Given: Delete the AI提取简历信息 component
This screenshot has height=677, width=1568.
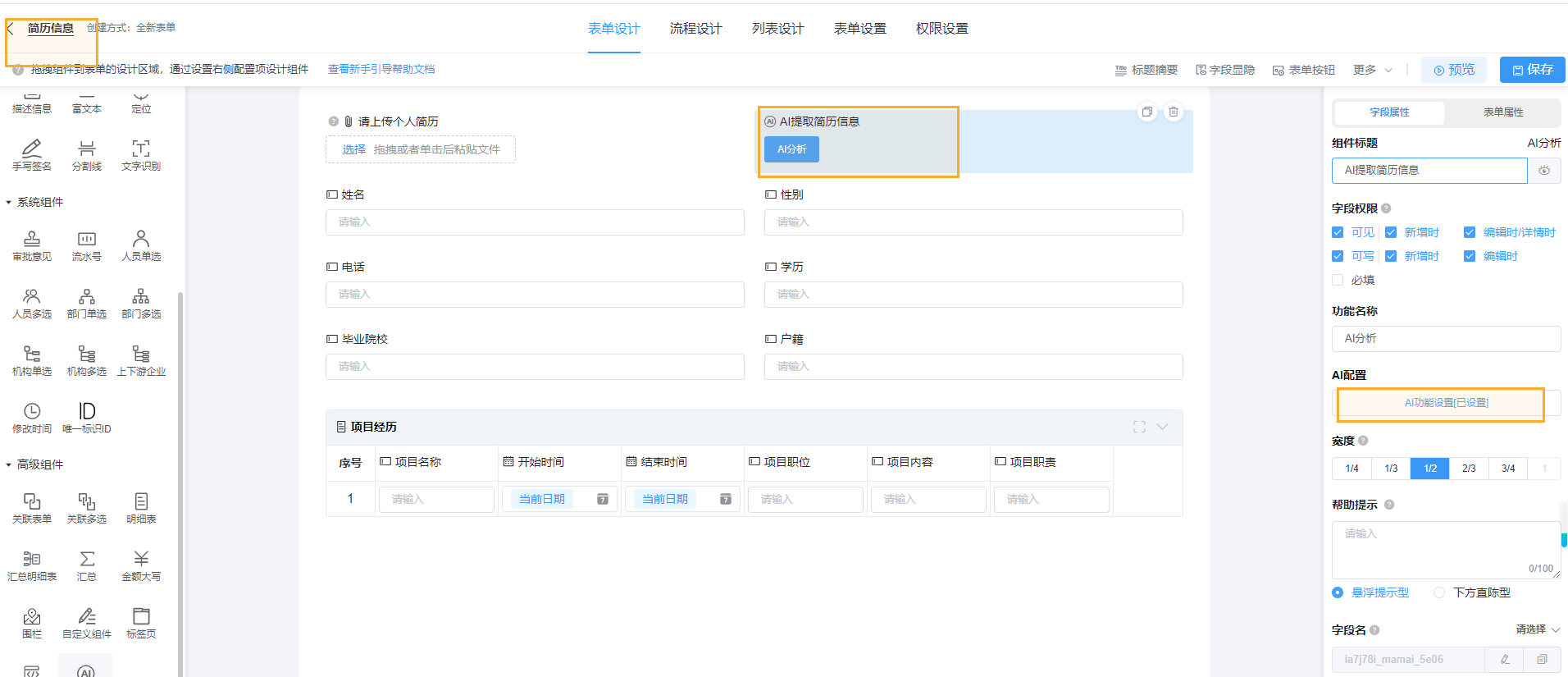Looking at the screenshot, I should tap(1174, 112).
